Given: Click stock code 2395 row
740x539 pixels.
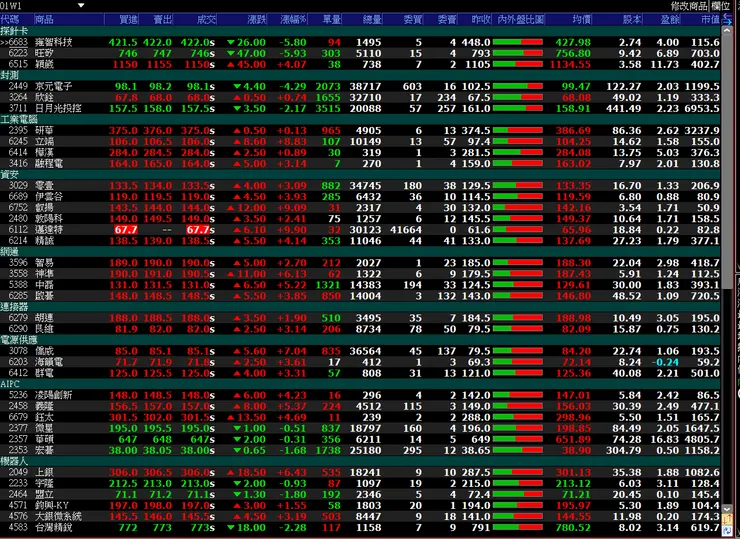Looking at the screenshot, I should [x=361, y=130].
